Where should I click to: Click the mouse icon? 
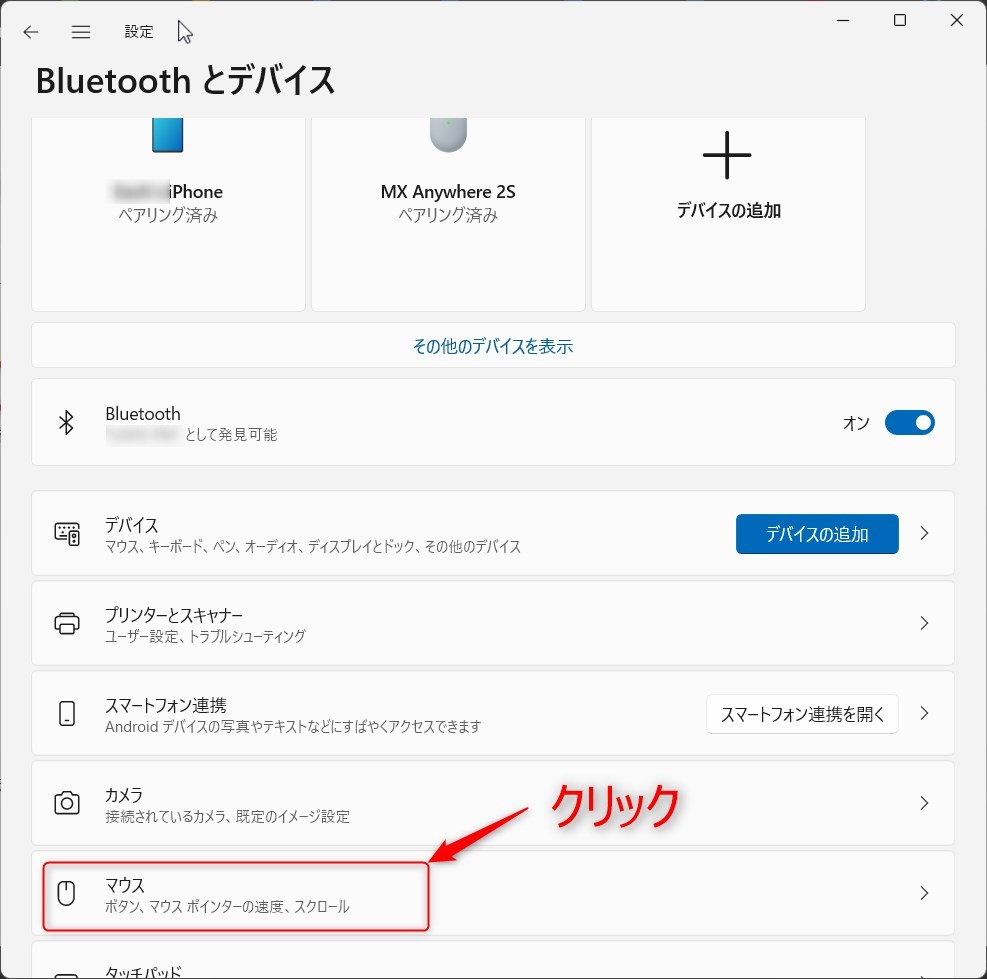pyautogui.click(x=66, y=893)
